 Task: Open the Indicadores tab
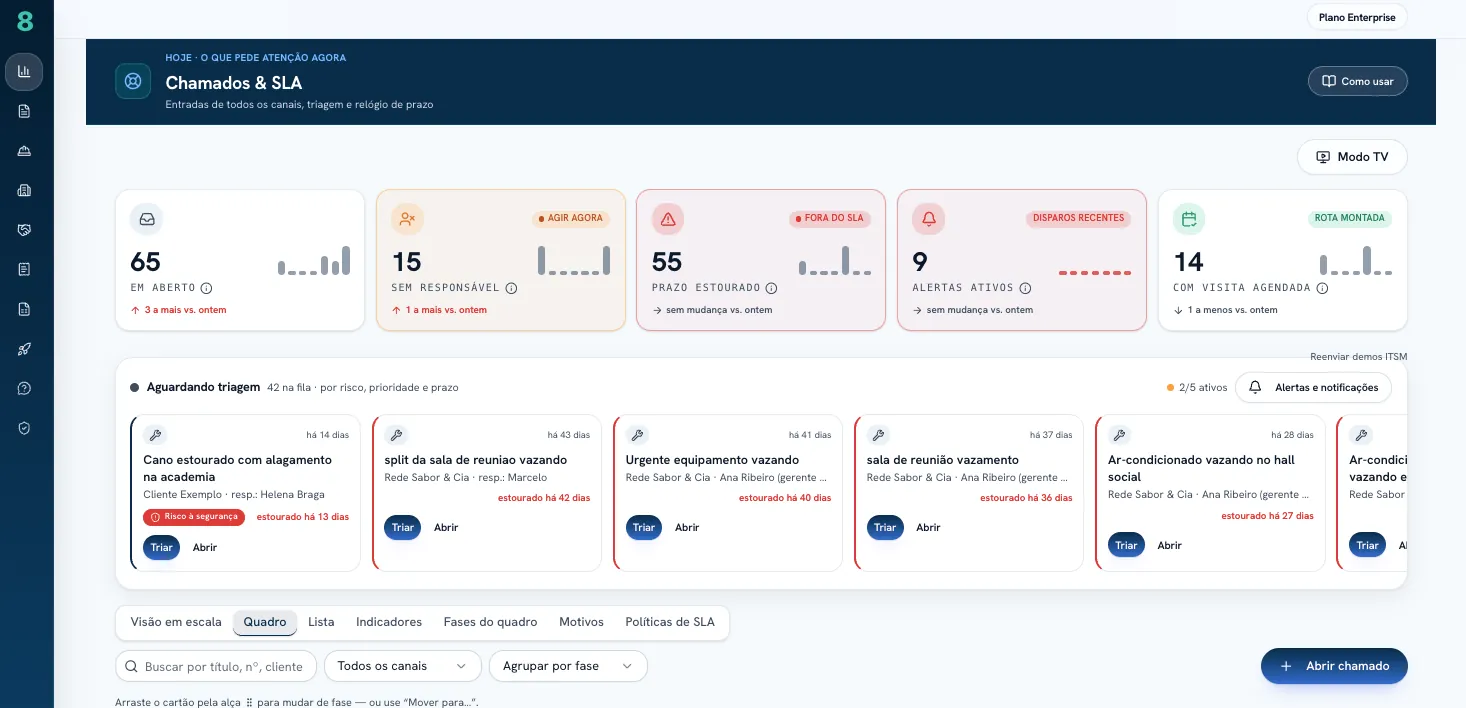(x=389, y=622)
